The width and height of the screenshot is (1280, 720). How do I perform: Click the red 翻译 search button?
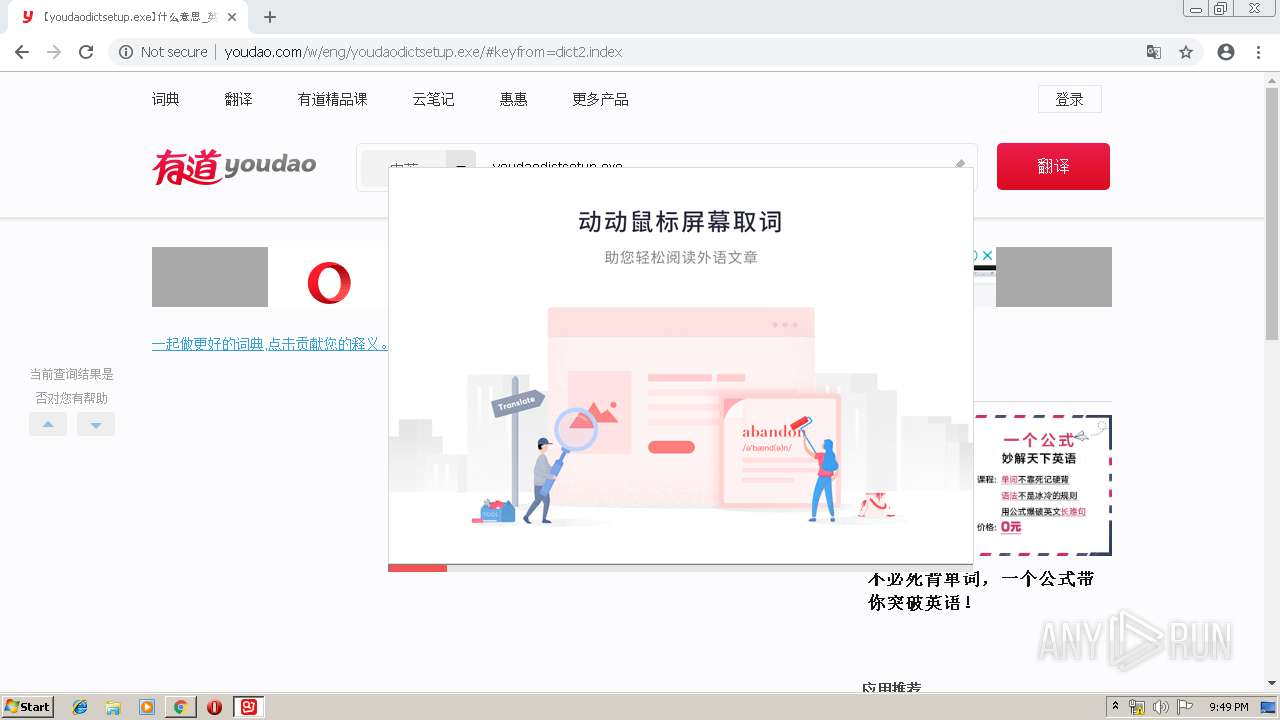click(1053, 166)
